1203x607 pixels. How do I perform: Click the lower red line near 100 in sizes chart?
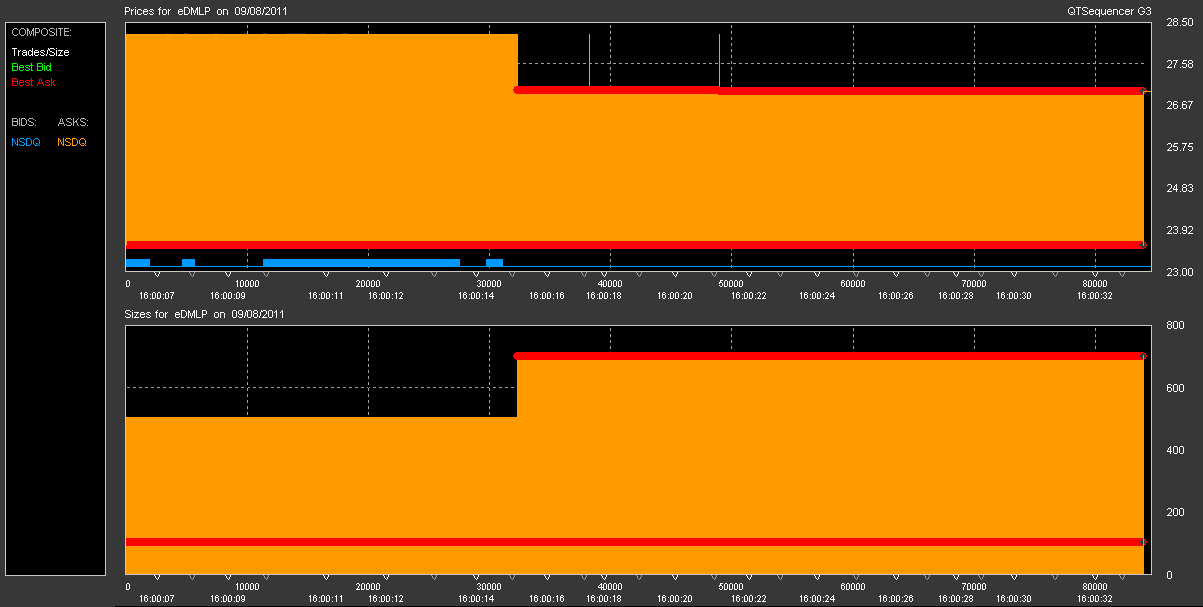point(635,542)
